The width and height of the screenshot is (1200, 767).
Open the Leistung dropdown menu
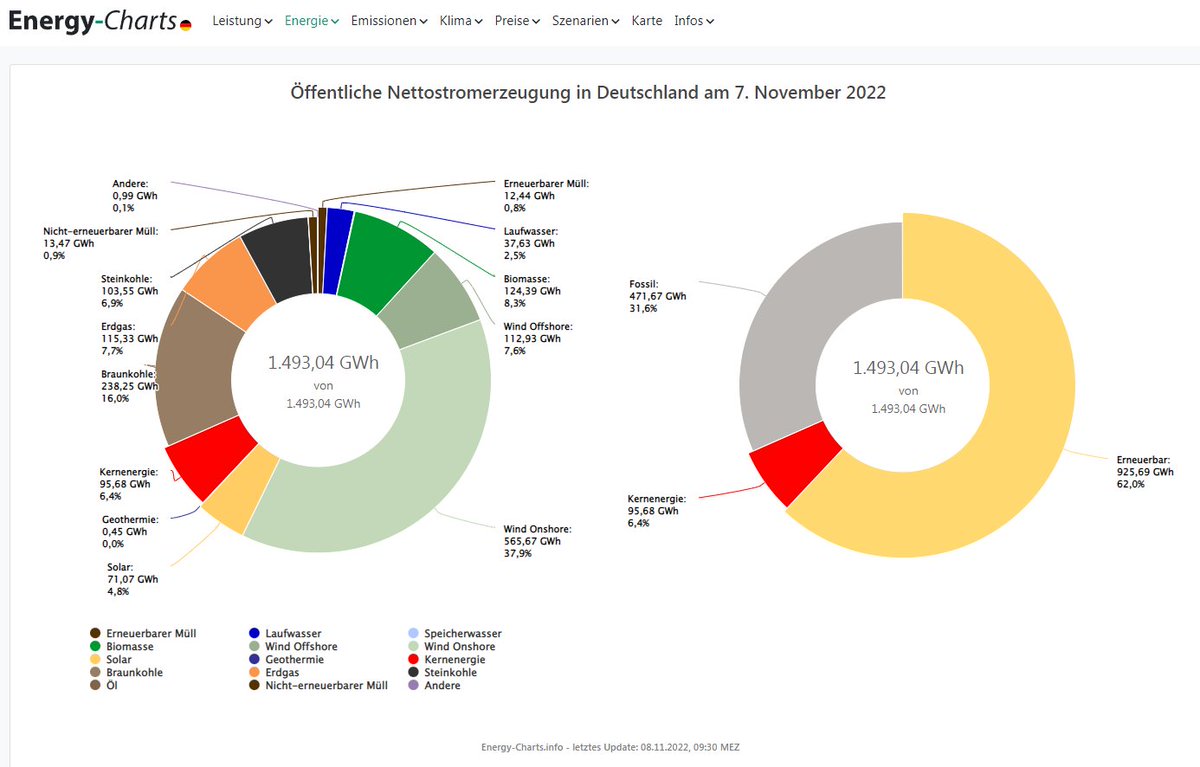pos(240,20)
